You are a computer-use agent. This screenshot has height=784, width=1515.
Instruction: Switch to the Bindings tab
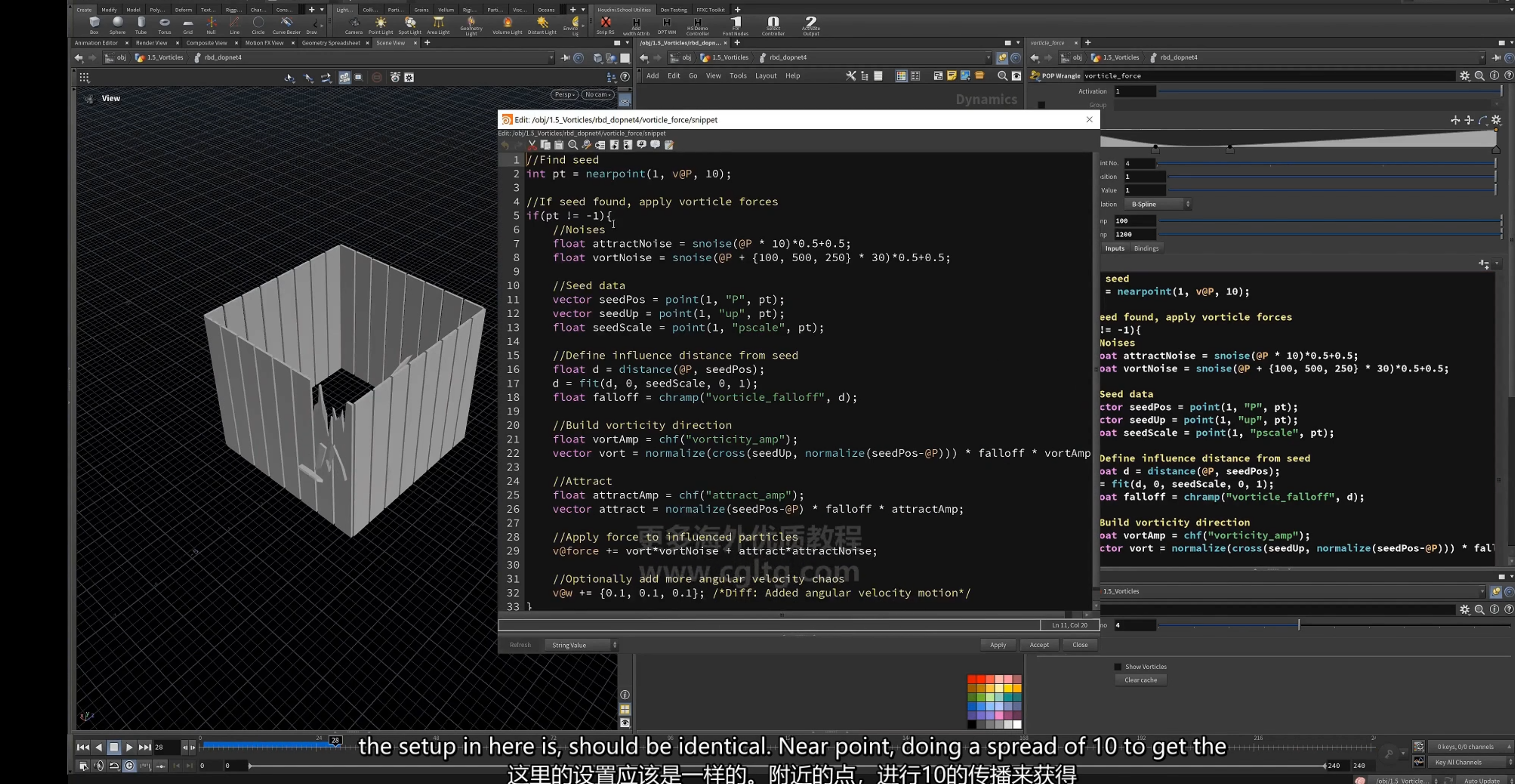click(1146, 248)
